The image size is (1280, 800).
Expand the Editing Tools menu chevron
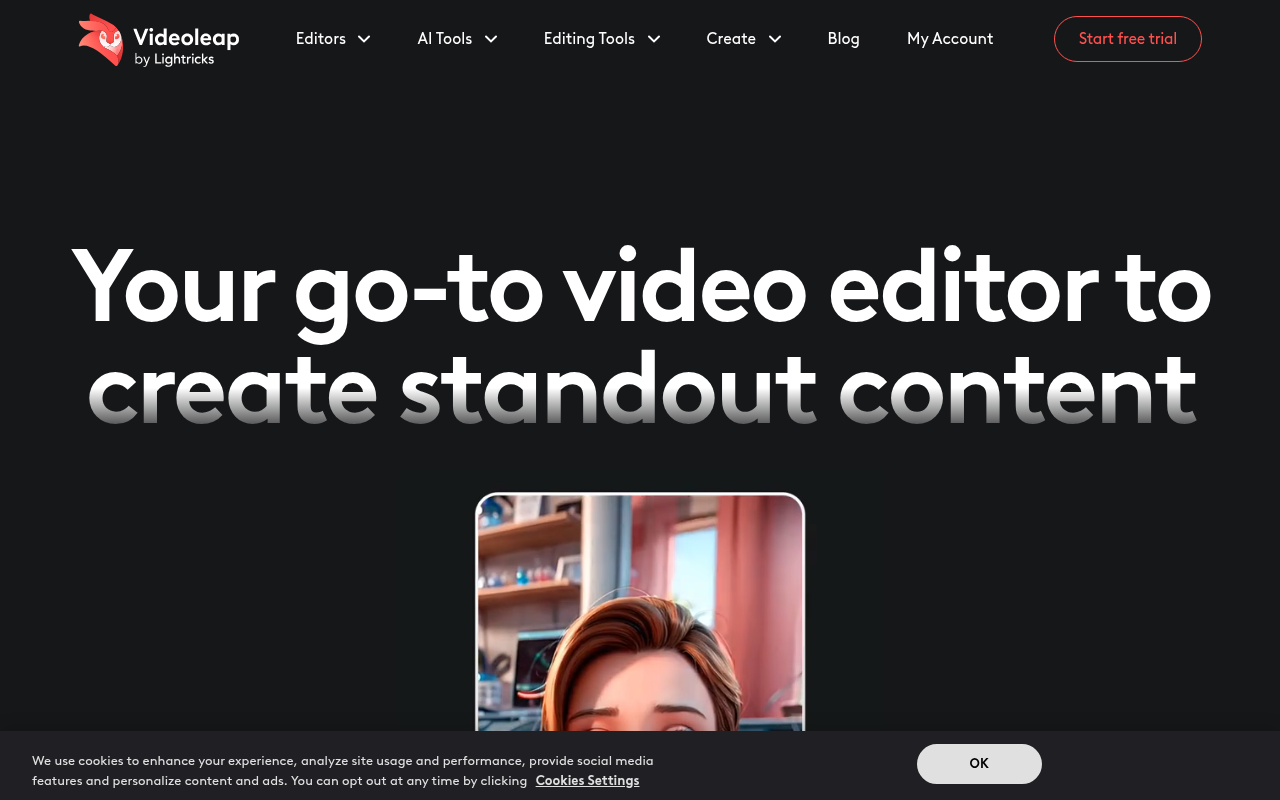pos(653,39)
